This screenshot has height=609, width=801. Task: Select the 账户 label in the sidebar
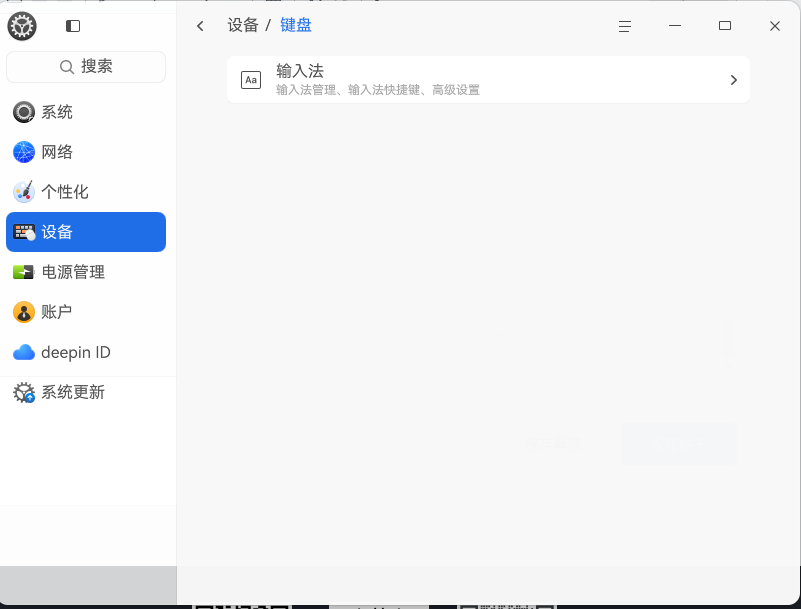click(57, 312)
